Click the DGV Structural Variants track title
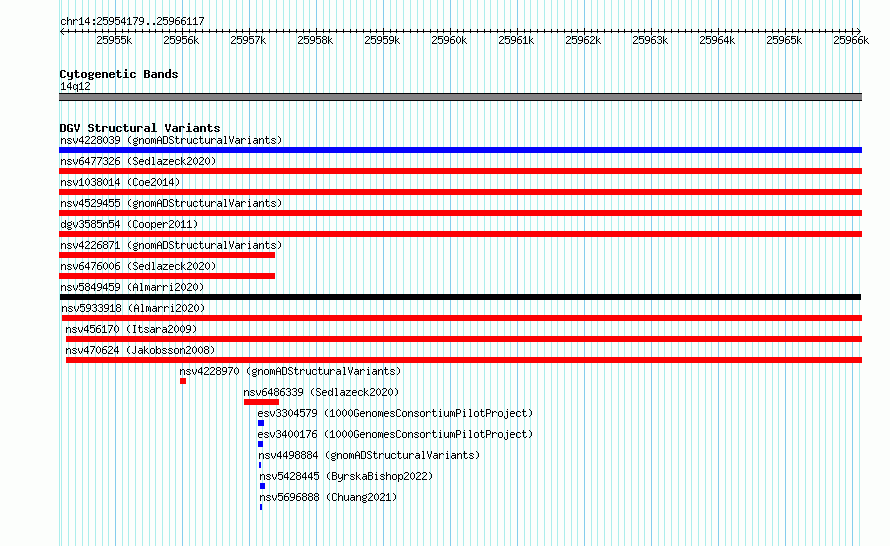 click(140, 128)
